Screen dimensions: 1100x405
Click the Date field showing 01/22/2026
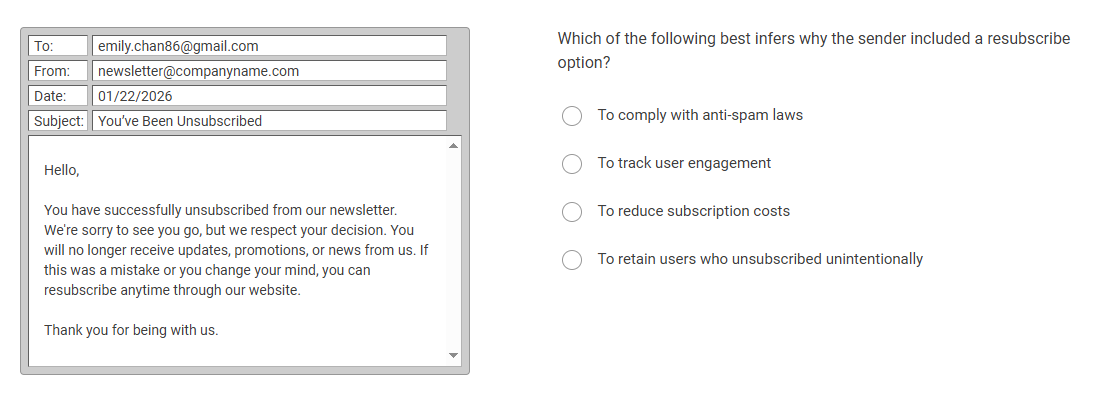(269, 96)
